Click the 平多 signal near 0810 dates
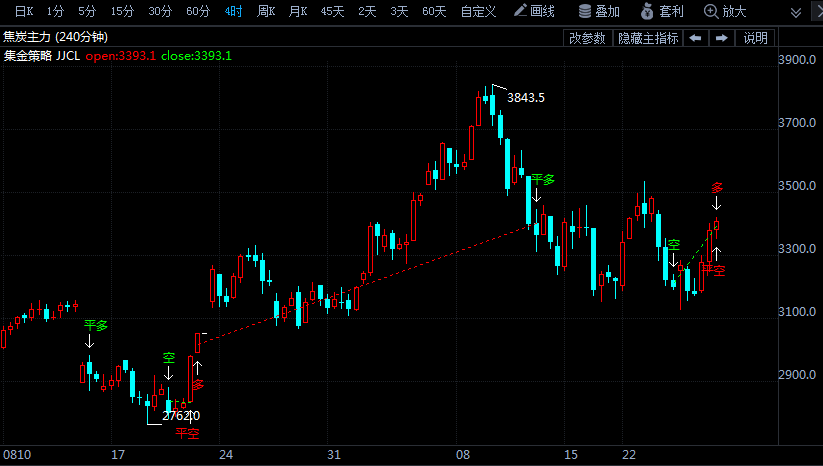The image size is (823, 466). [x=96, y=325]
